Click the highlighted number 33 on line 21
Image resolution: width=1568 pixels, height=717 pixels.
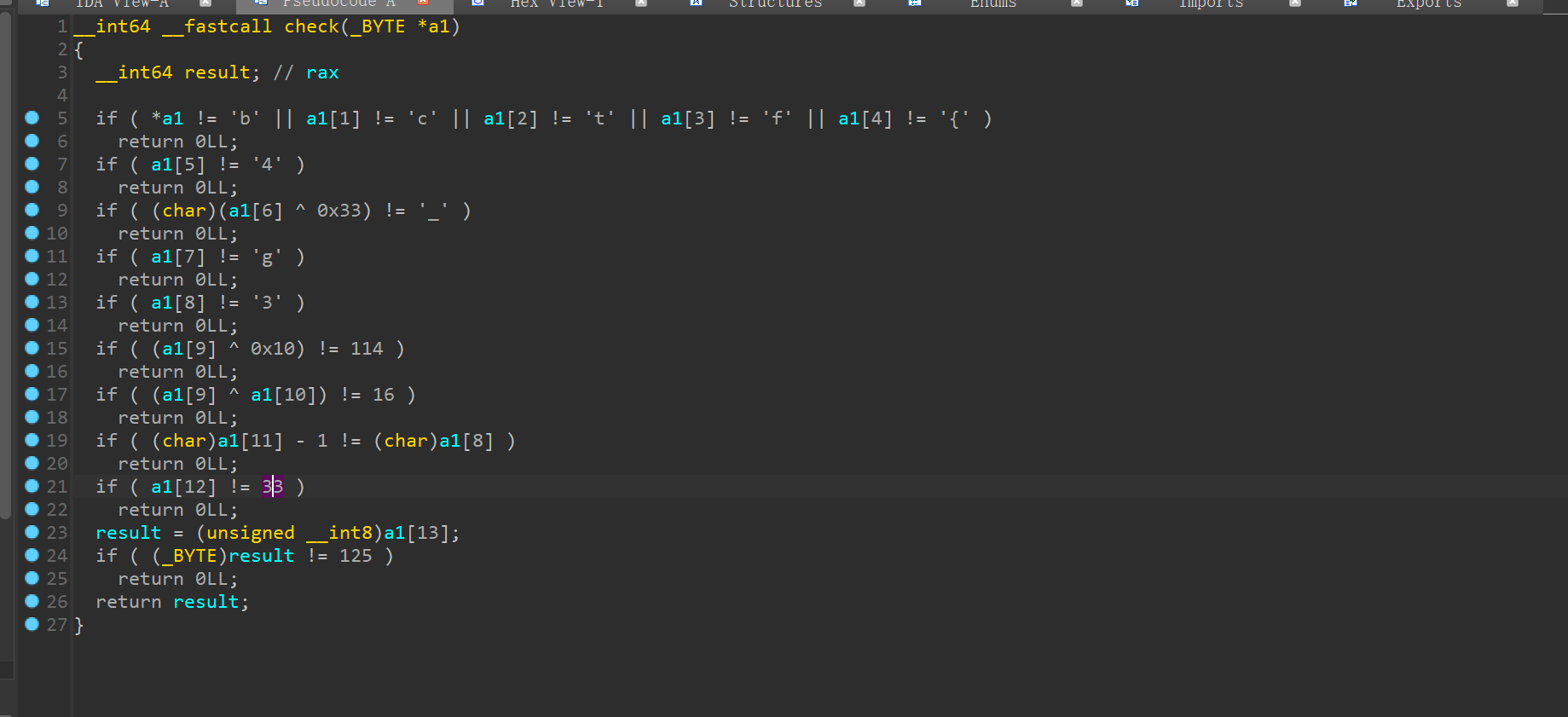coord(272,487)
